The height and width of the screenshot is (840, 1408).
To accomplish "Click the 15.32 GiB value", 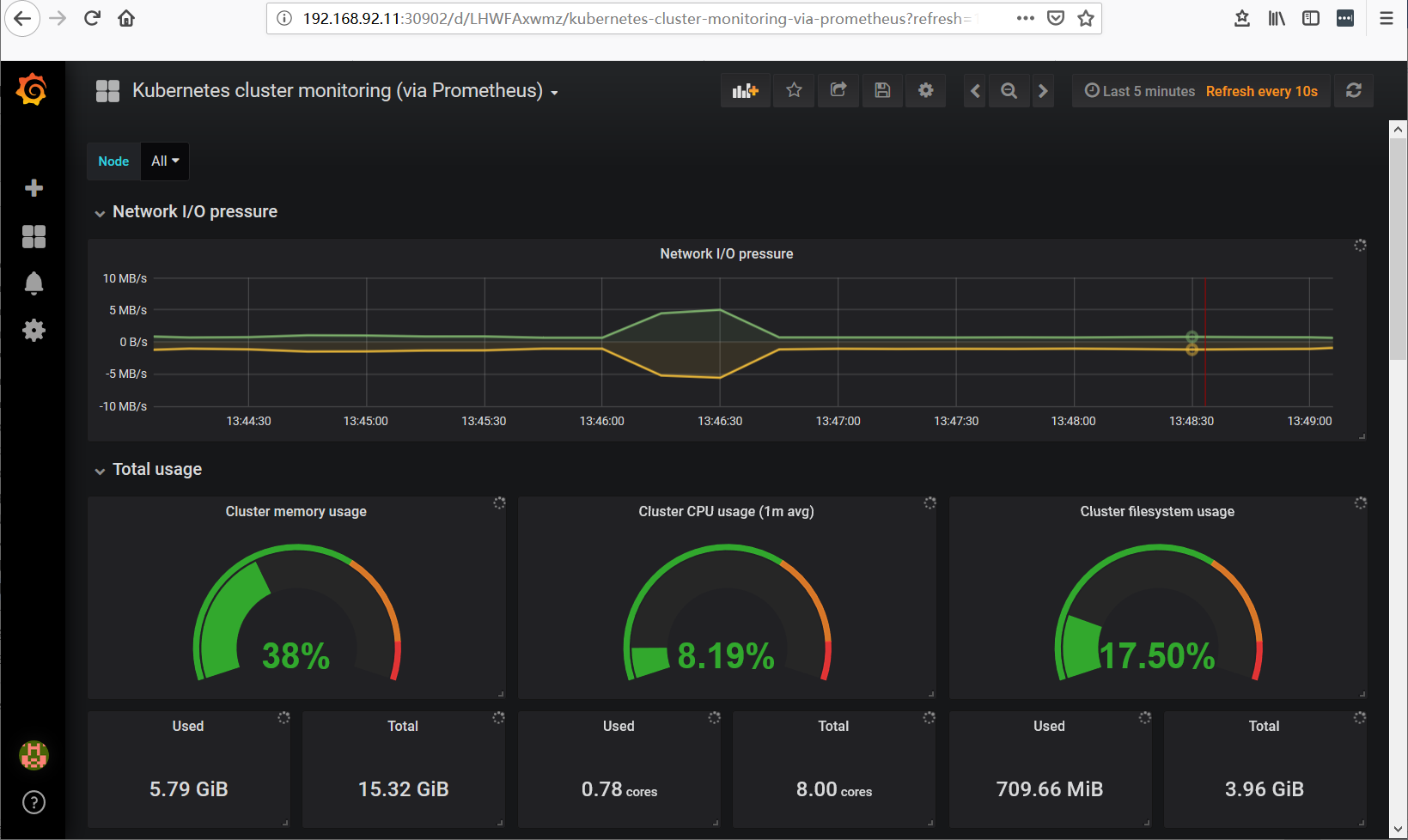I will coord(404,788).
